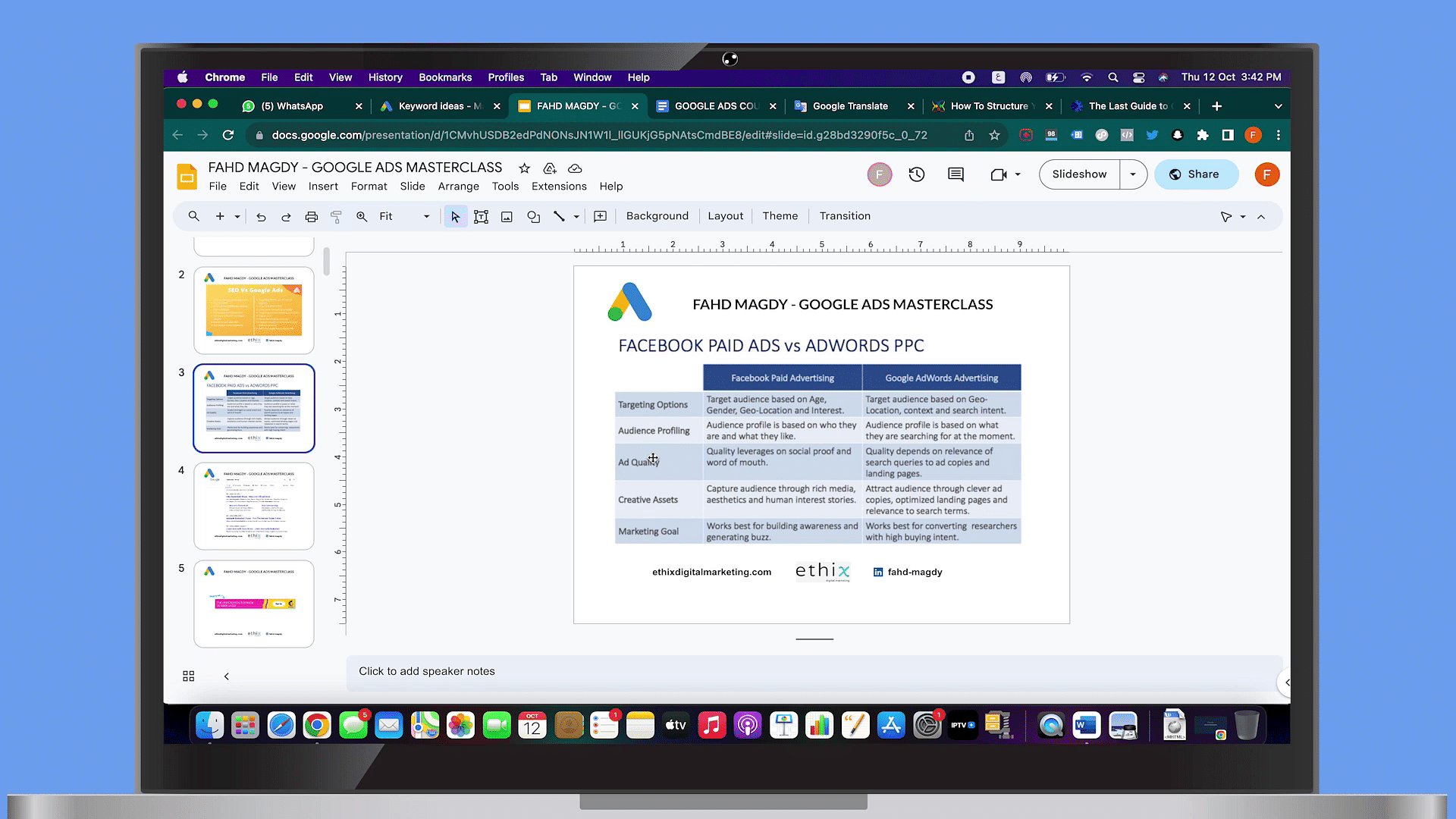
Task: Open the Format menu
Action: click(x=369, y=187)
